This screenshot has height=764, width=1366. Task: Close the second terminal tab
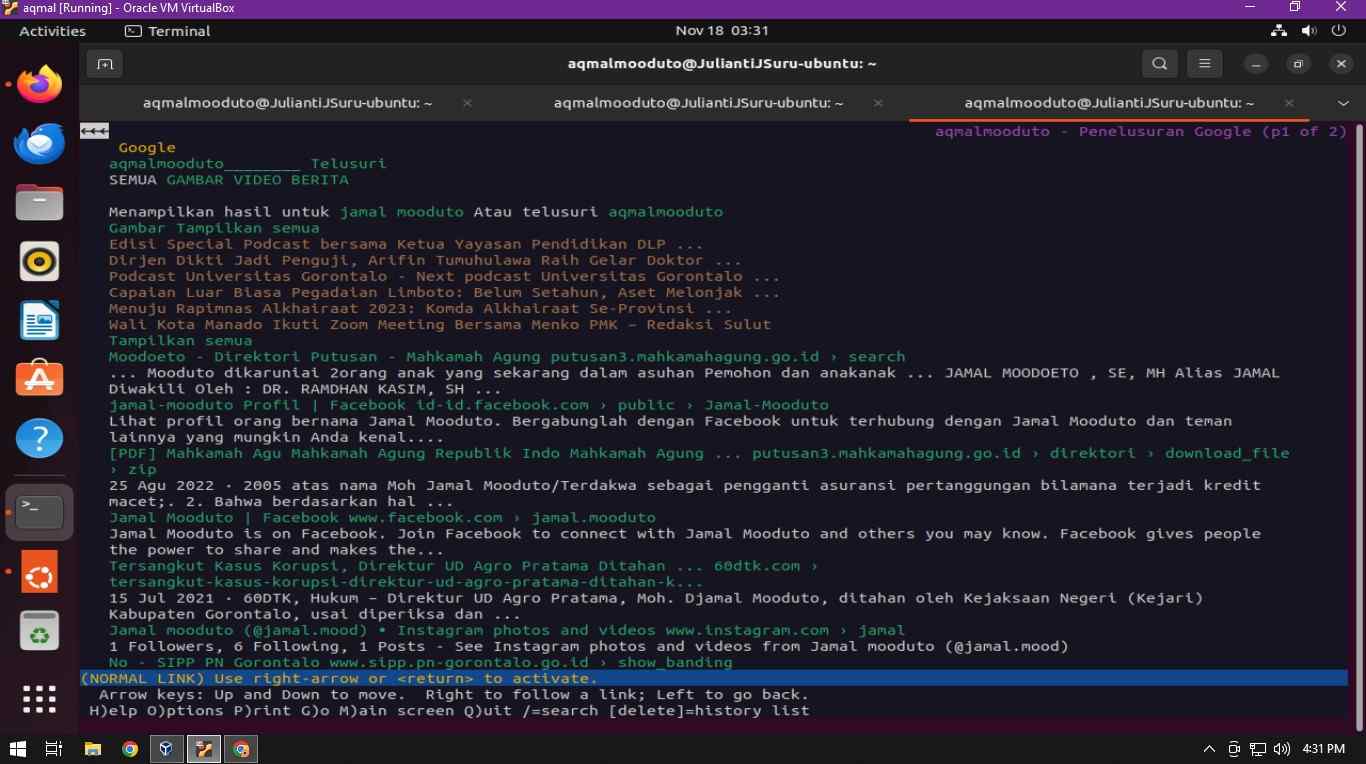(878, 103)
